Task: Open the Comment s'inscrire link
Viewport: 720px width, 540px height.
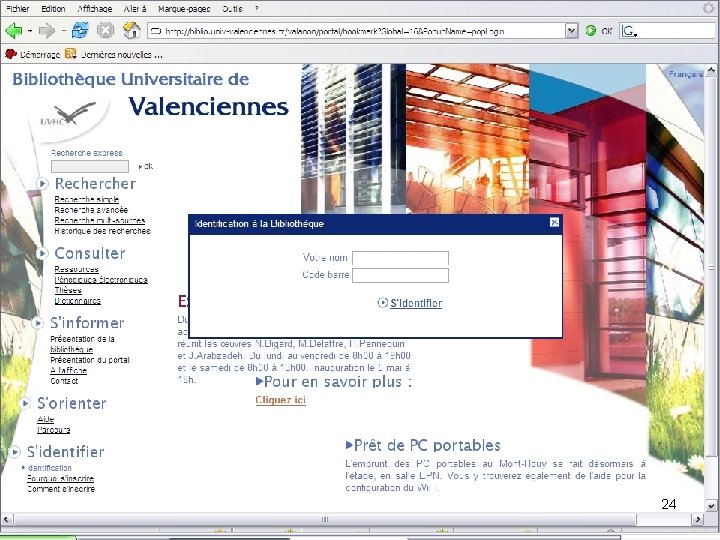Action: click(61, 489)
